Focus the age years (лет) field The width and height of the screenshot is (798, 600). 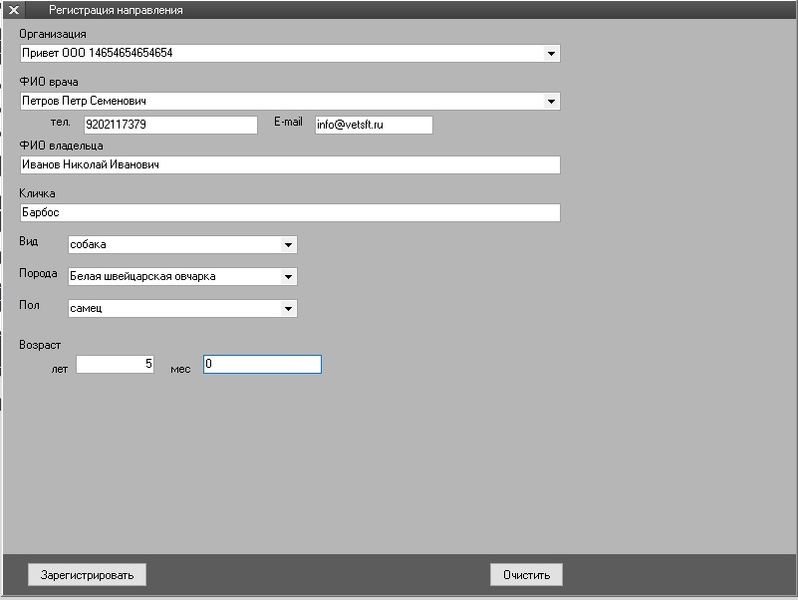click(115, 365)
